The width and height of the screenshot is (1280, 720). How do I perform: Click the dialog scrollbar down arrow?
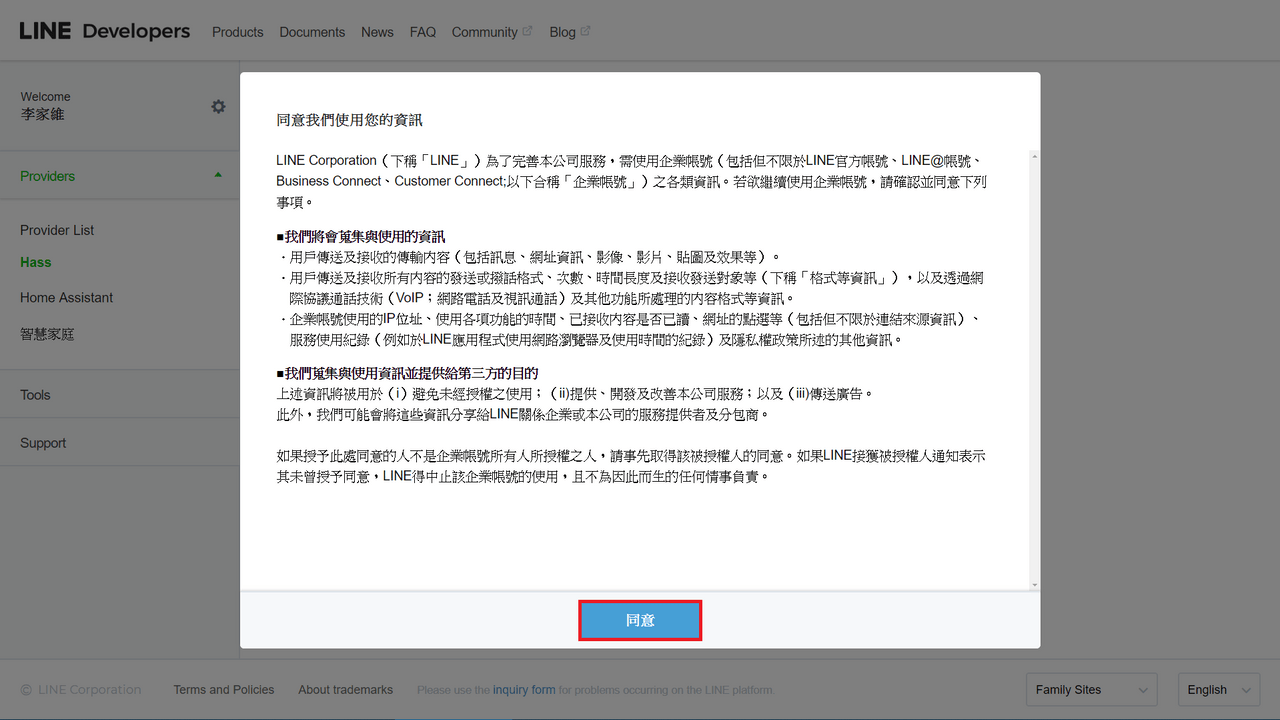1034,585
